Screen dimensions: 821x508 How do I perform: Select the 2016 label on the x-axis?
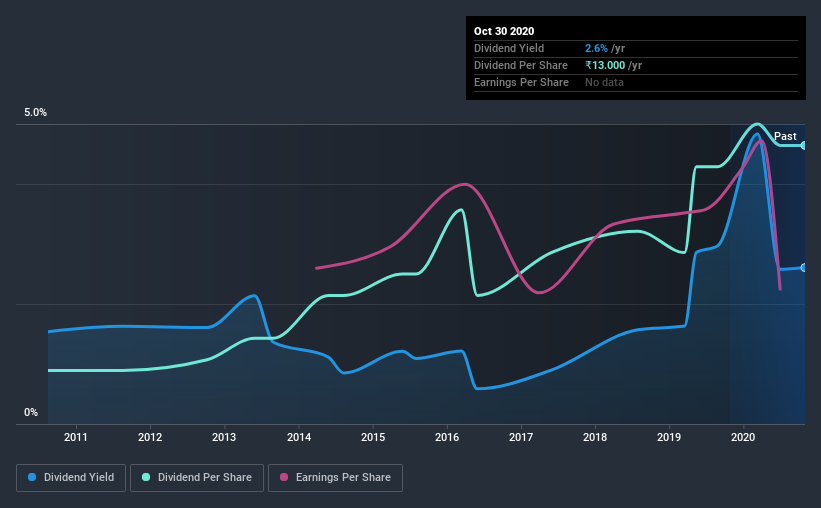[x=447, y=437]
